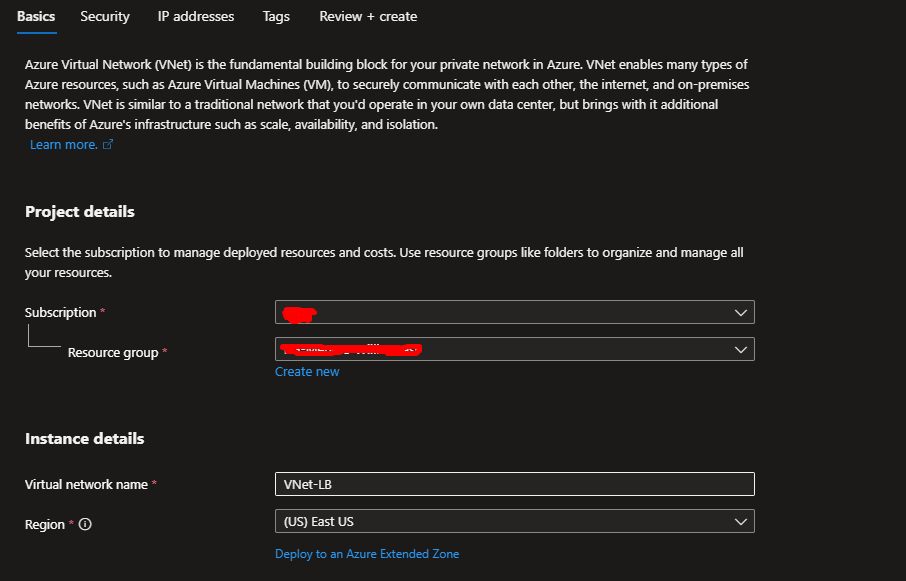This screenshot has height=581, width=906.
Task: Click the Subscription dropdown chevron arrow
Action: (x=740, y=313)
